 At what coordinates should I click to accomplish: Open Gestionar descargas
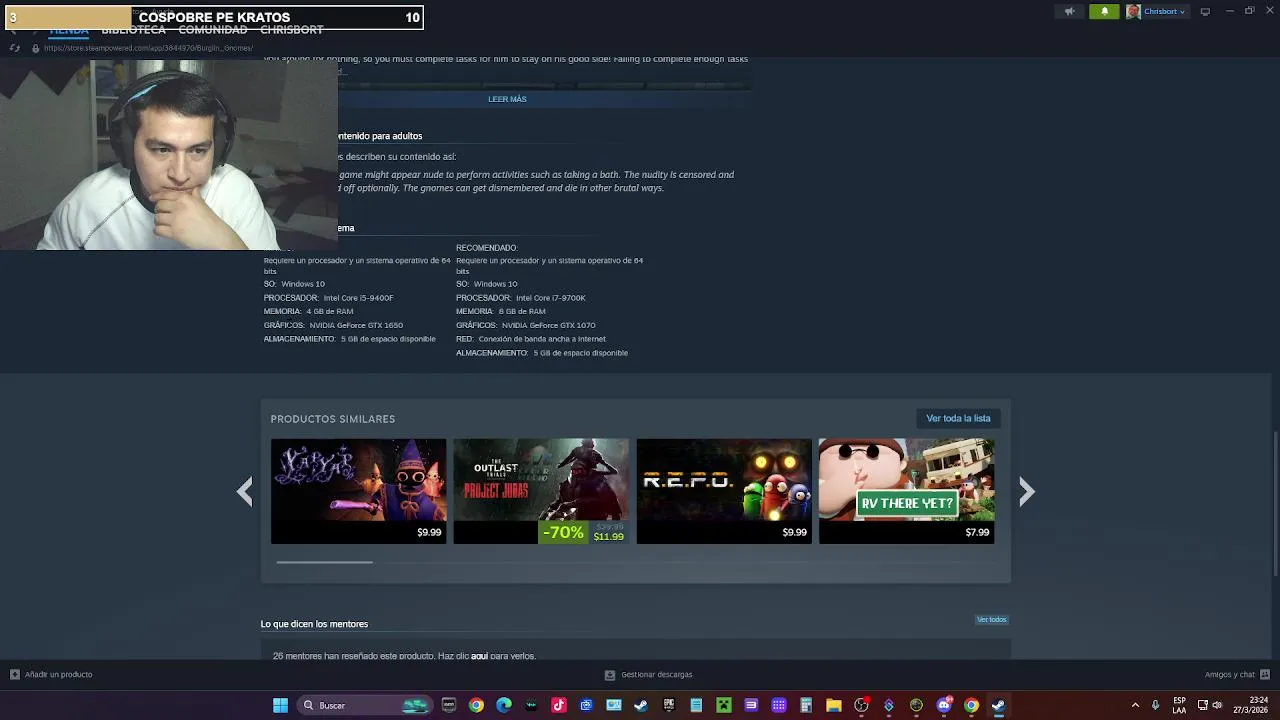click(649, 674)
